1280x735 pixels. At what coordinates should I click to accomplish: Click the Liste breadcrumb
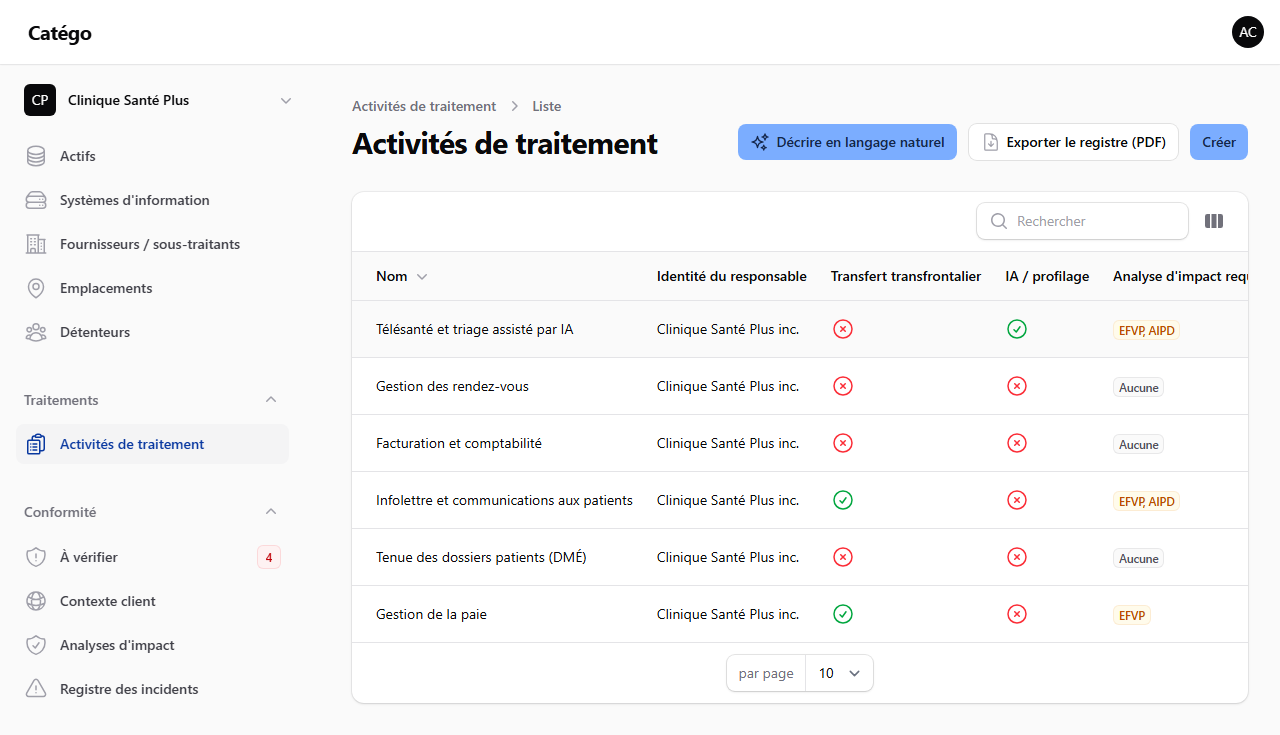[x=547, y=106]
